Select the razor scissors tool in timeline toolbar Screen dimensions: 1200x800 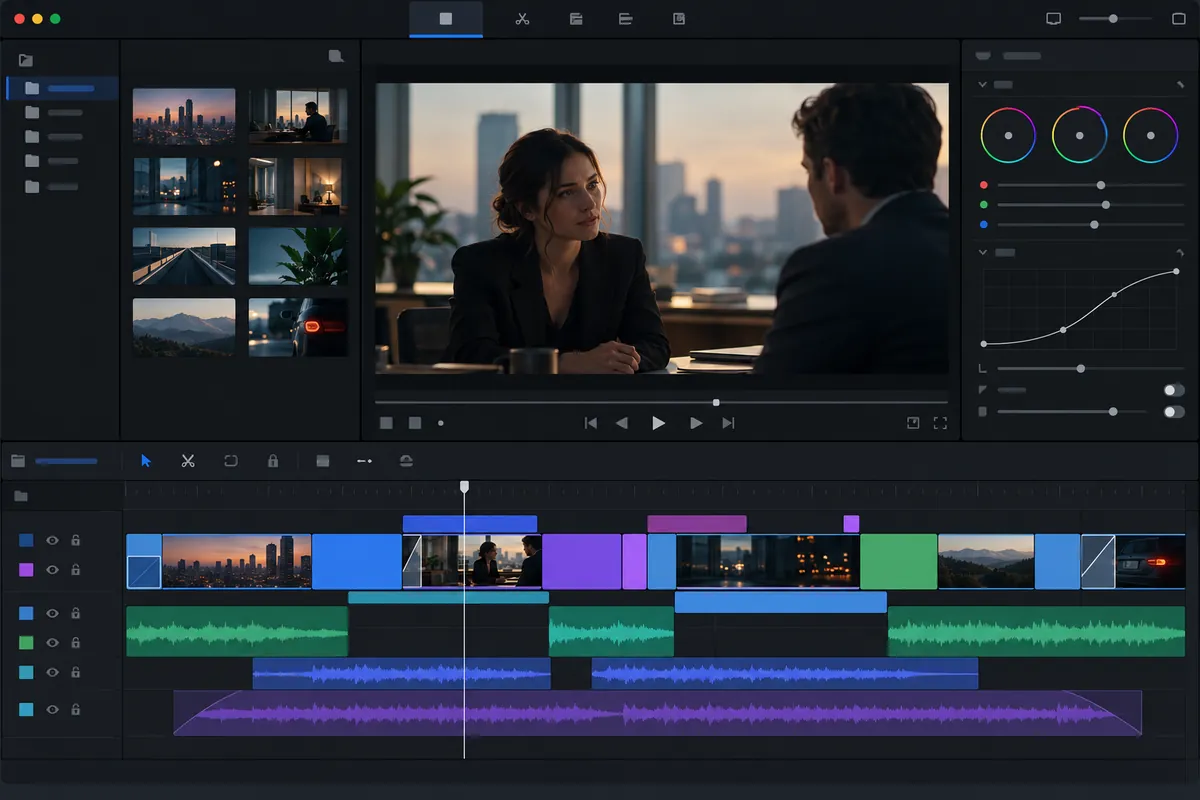click(x=187, y=461)
